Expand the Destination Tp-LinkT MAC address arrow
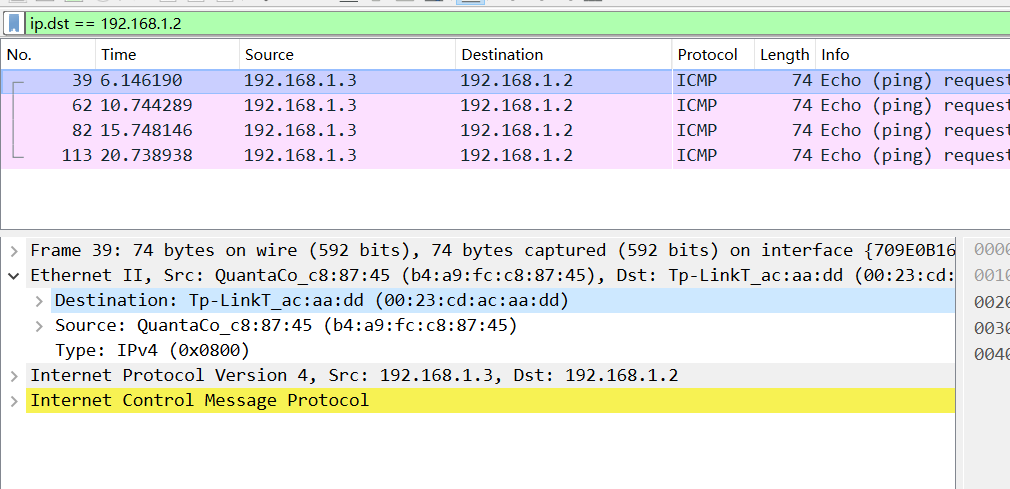 (x=38, y=300)
